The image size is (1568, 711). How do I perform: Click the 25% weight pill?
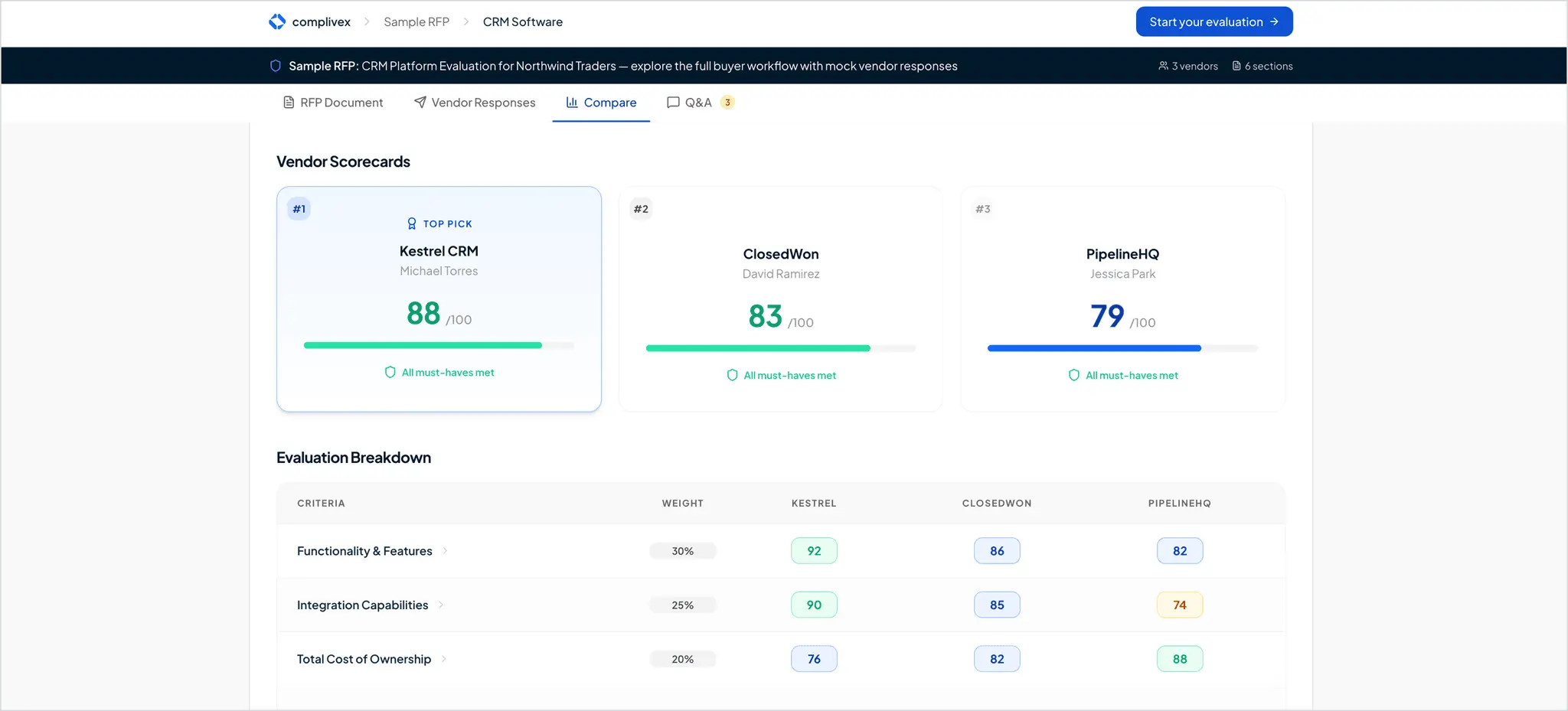pos(683,605)
